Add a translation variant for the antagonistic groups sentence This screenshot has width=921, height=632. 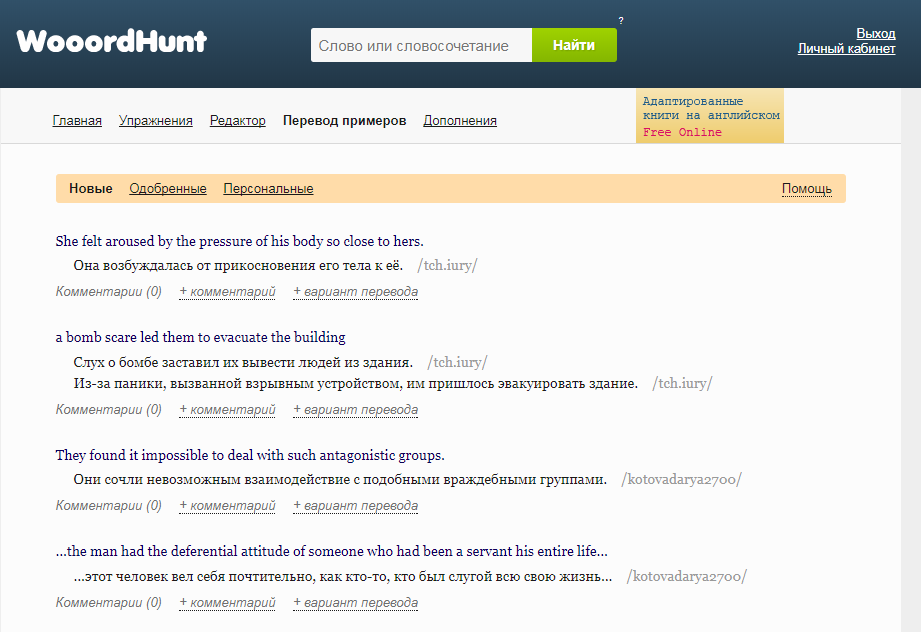354,505
